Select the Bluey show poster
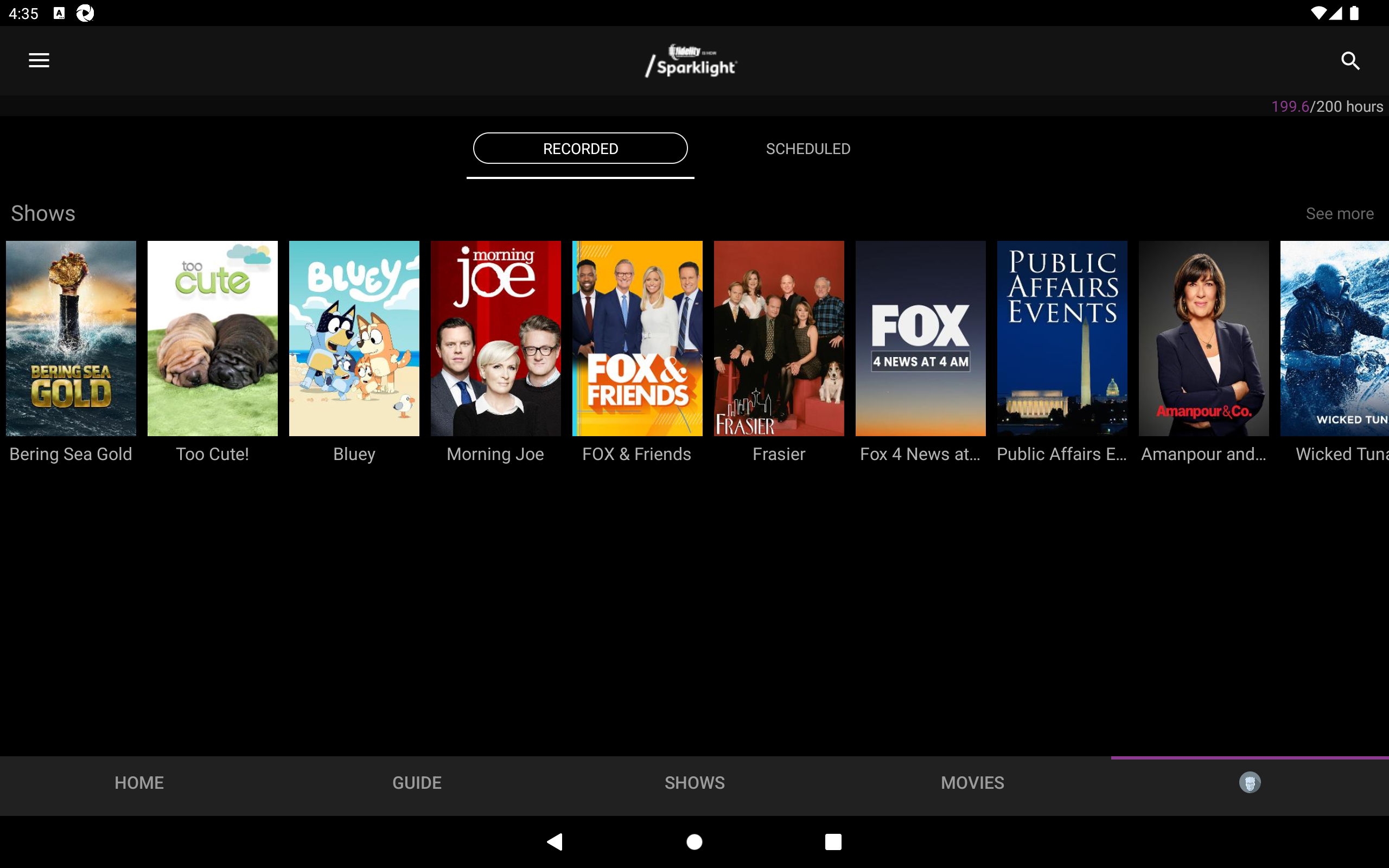The width and height of the screenshot is (1389, 868). click(x=354, y=337)
